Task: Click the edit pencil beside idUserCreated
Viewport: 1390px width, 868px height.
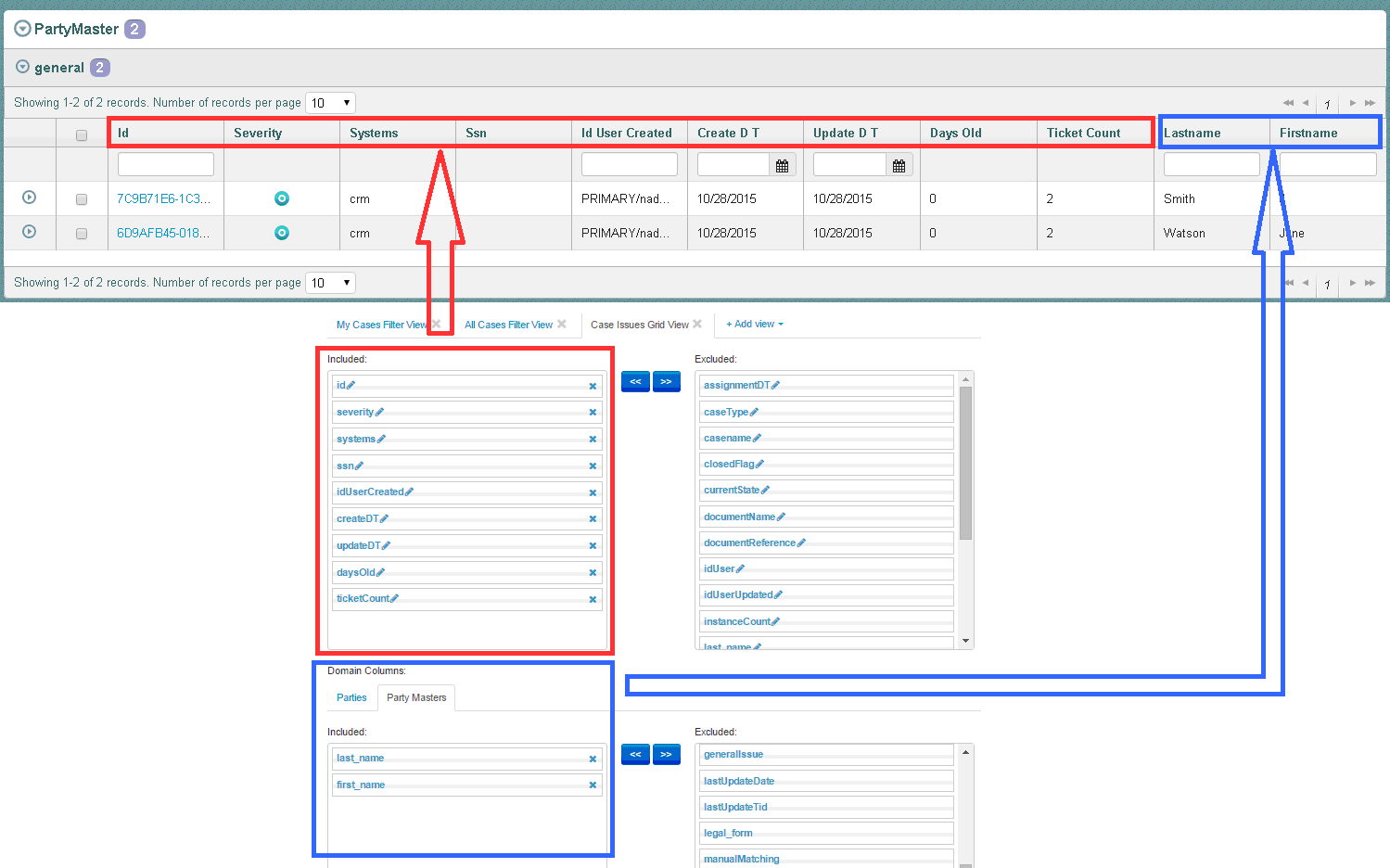Action: point(410,491)
